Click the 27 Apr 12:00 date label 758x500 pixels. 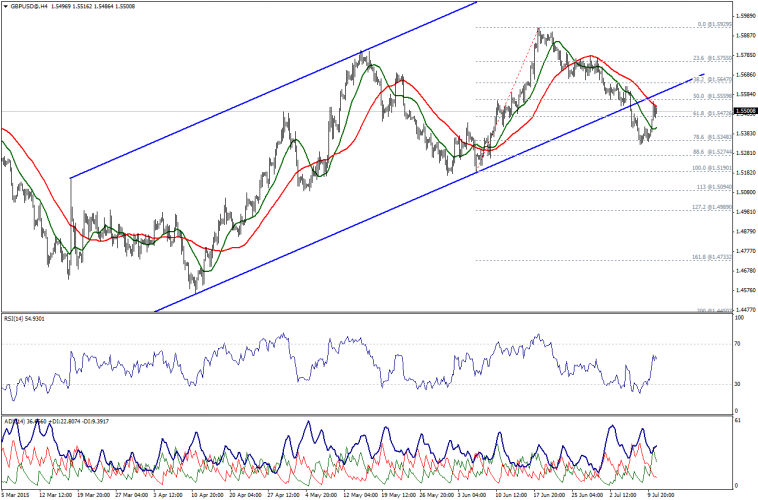pos(283,495)
